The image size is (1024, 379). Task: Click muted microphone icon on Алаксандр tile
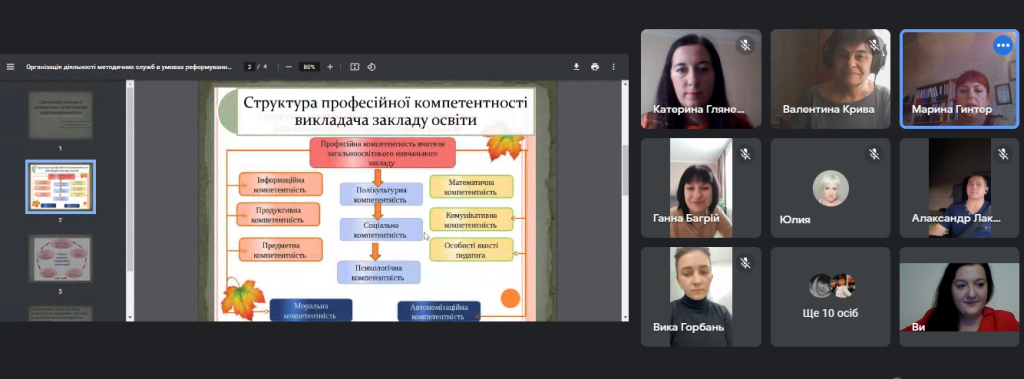pos(1003,154)
